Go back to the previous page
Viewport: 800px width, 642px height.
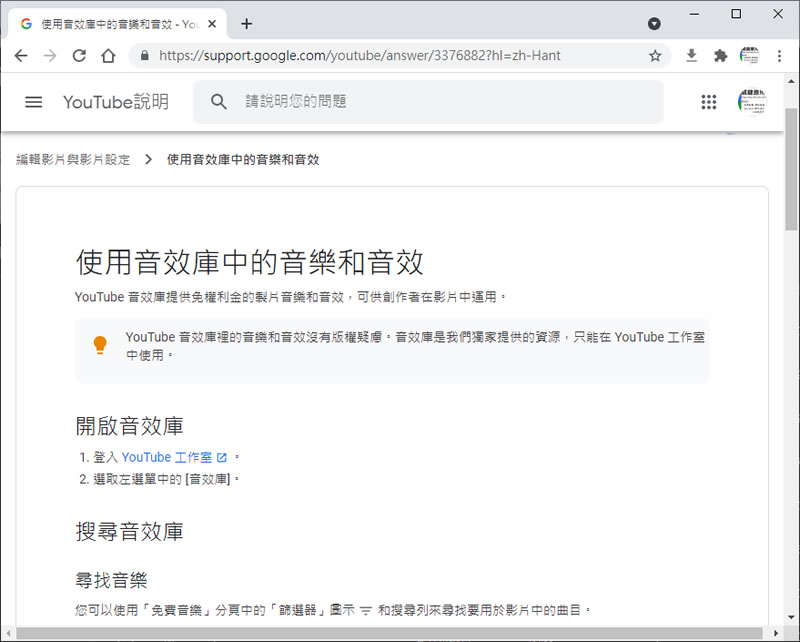click(21, 56)
